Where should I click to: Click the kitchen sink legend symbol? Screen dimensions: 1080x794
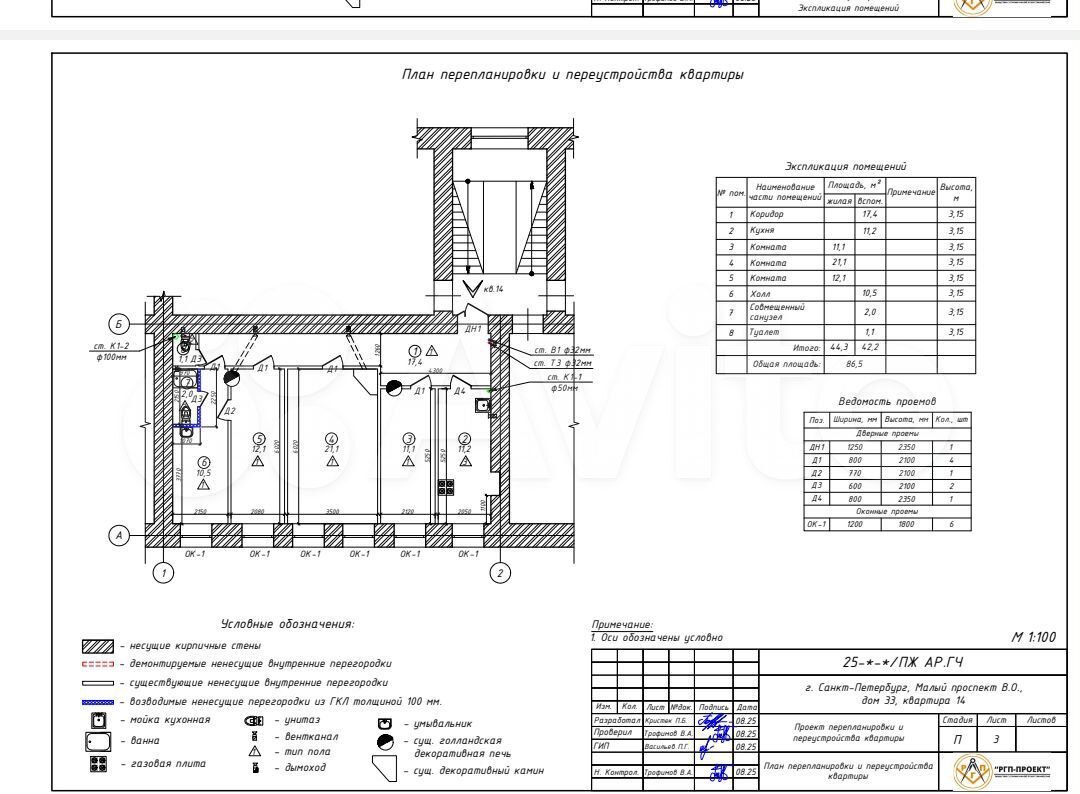(x=98, y=722)
